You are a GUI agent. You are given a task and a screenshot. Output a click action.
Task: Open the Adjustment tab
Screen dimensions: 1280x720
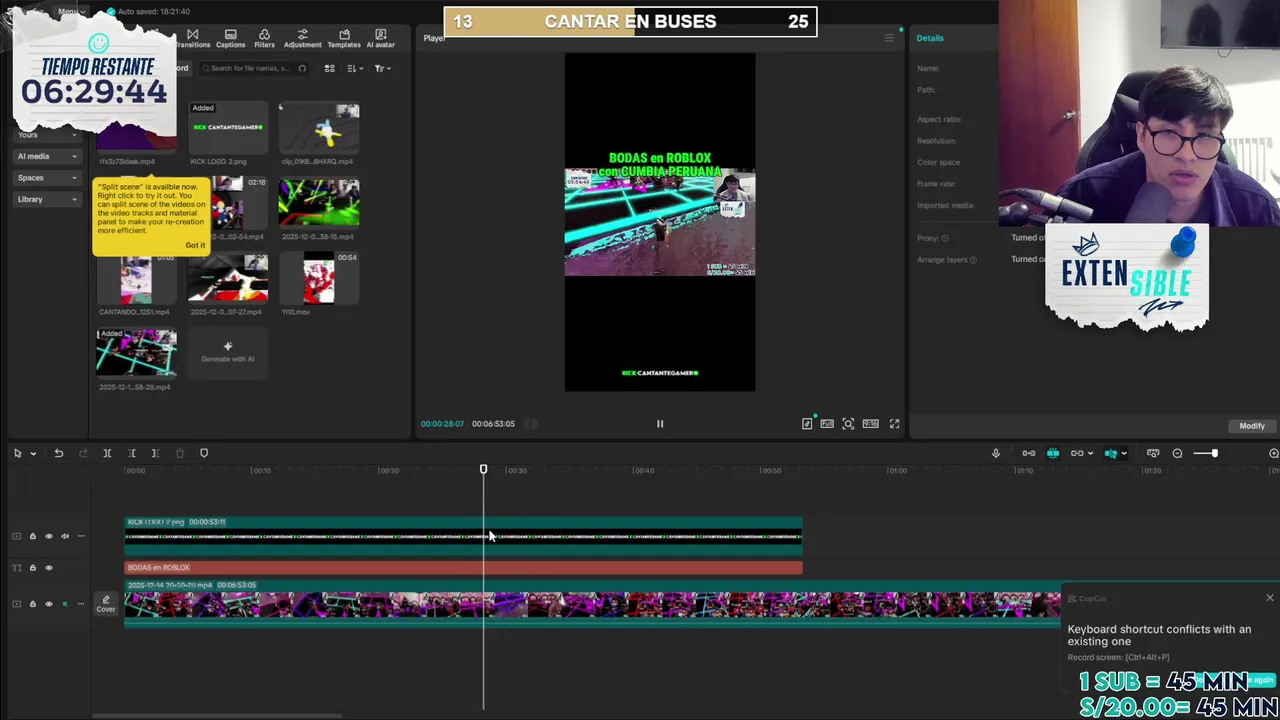[x=302, y=38]
